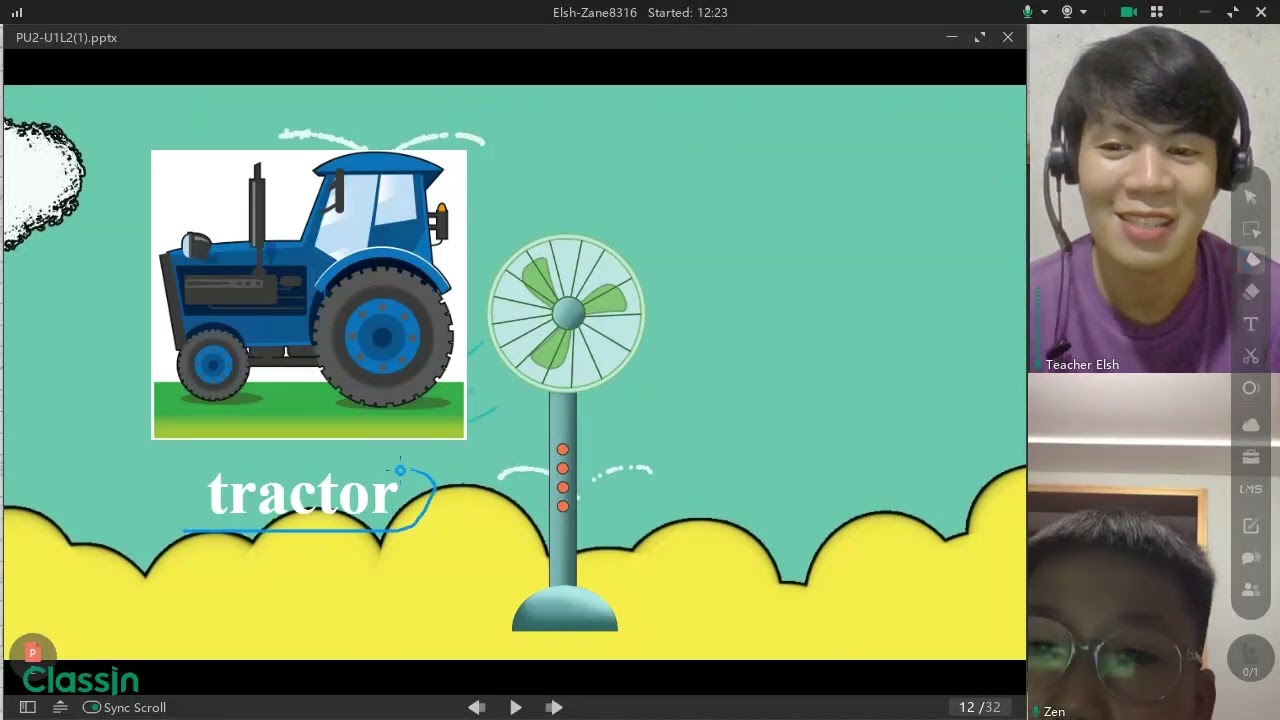Go to the previous slide arrow
The image size is (1280, 720).
477,707
